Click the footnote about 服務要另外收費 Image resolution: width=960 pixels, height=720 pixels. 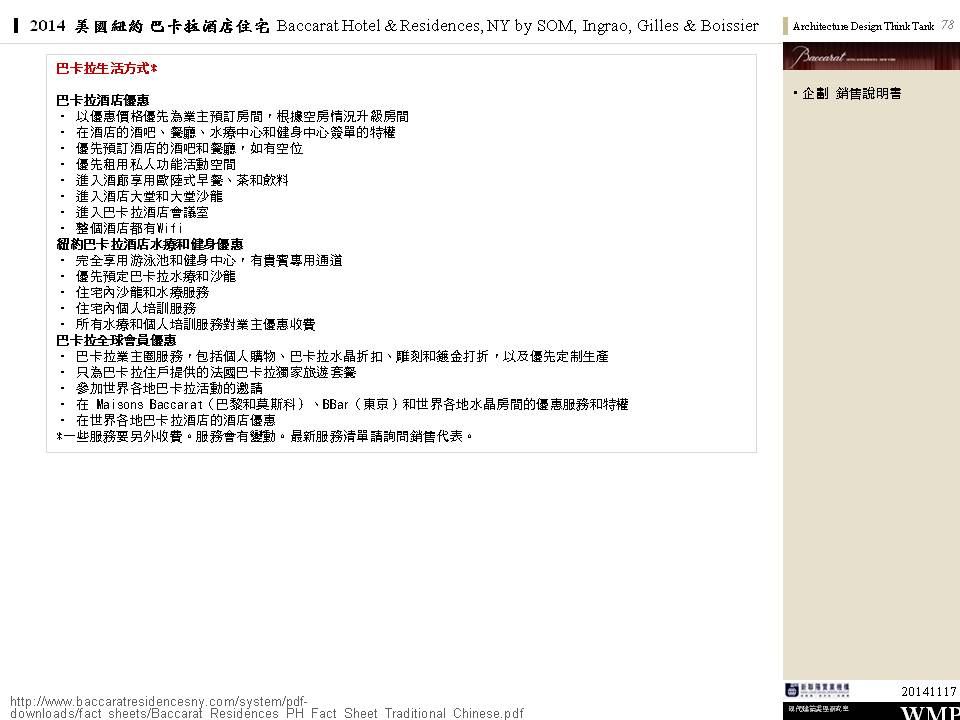click(264, 436)
